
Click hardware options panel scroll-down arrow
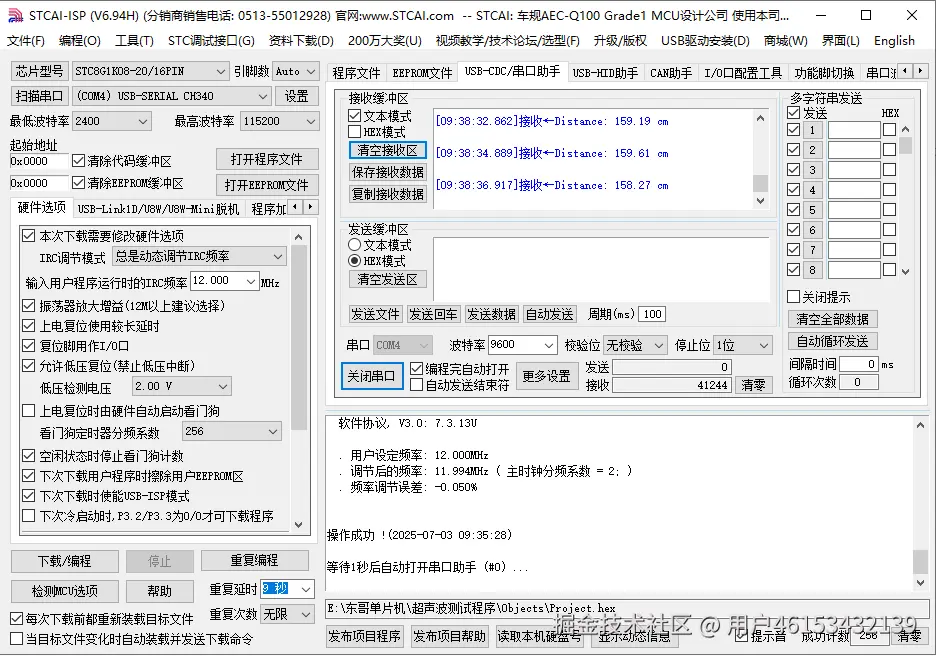(x=298, y=525)
